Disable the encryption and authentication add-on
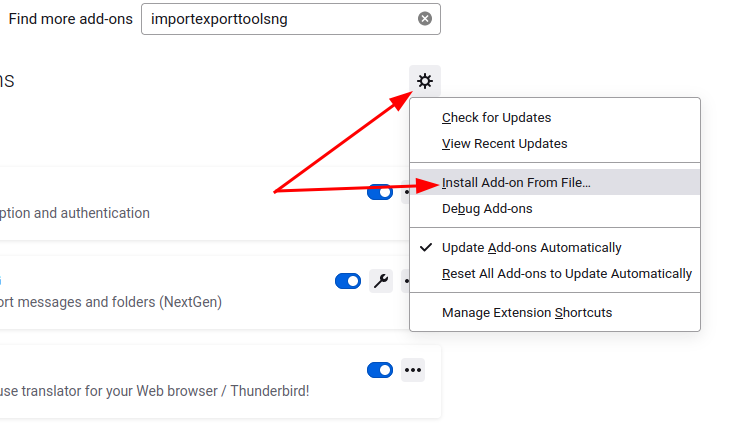Viewport: 748px width, 444px height. click(380, 192)
